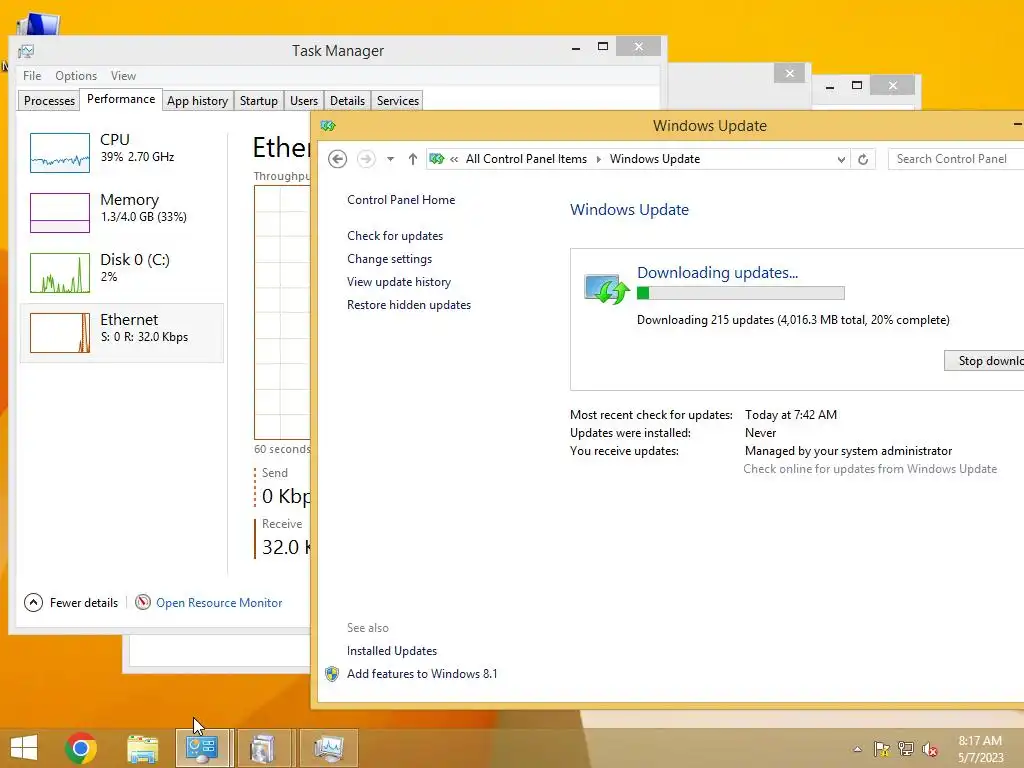The image size is (1024, 768).
Task: Show hidden tray icons arrow
Action: (x=857, y=749)
